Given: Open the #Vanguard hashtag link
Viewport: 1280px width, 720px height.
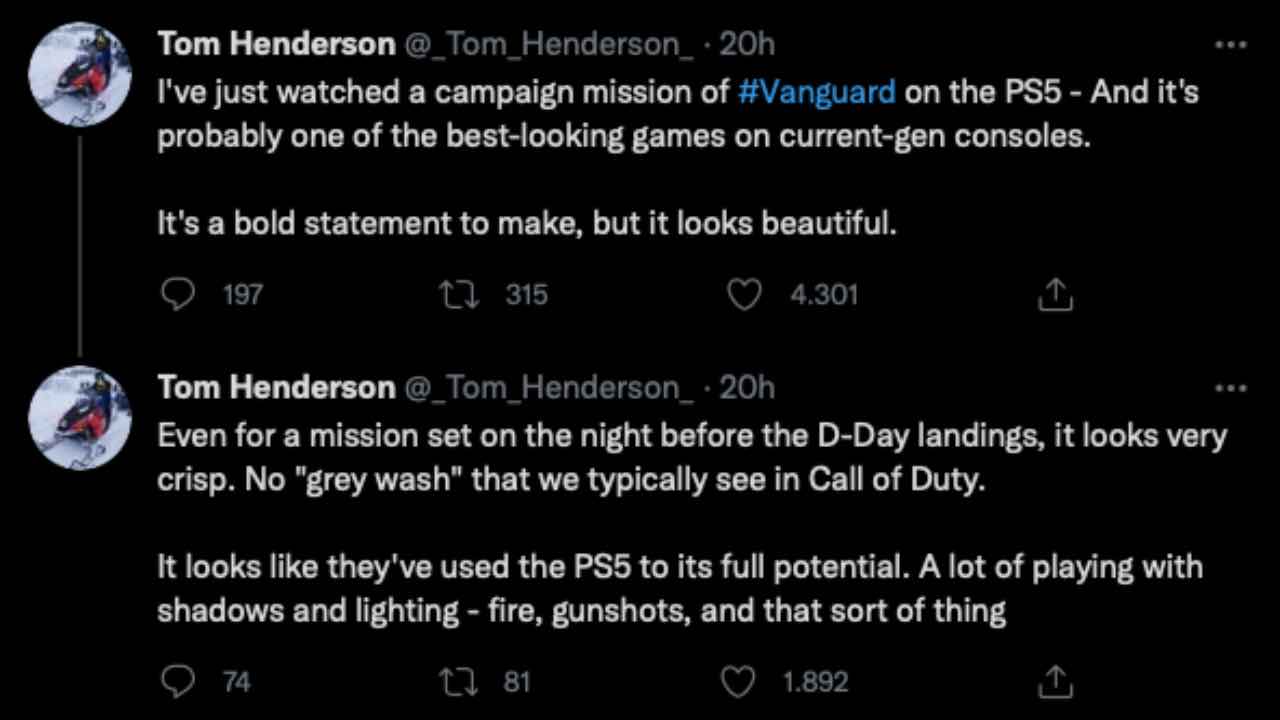Looking at the screenshot, I should (816, 92).
